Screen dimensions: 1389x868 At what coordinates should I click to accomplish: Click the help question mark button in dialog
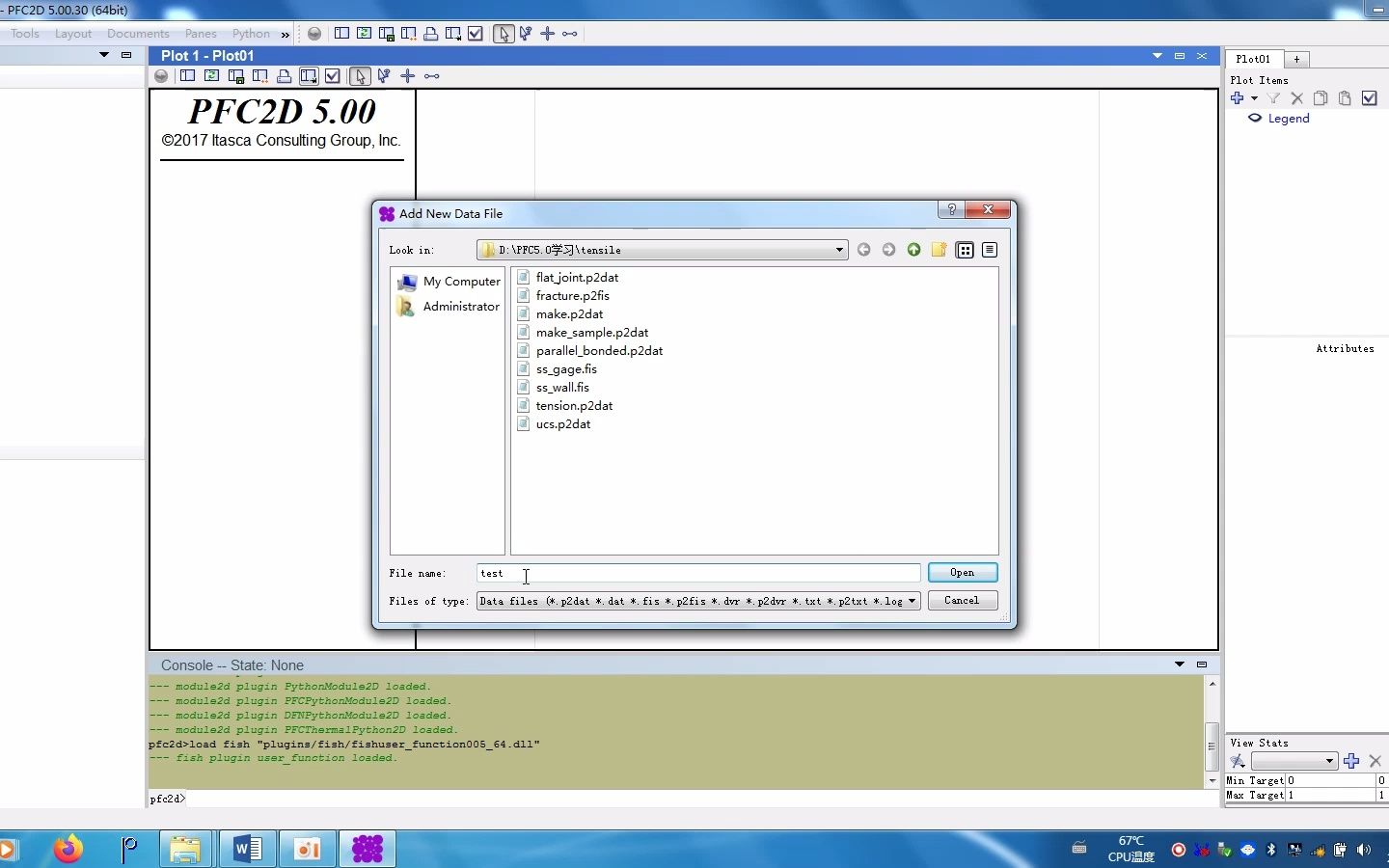pyautogui.click(x=951, y=210)
